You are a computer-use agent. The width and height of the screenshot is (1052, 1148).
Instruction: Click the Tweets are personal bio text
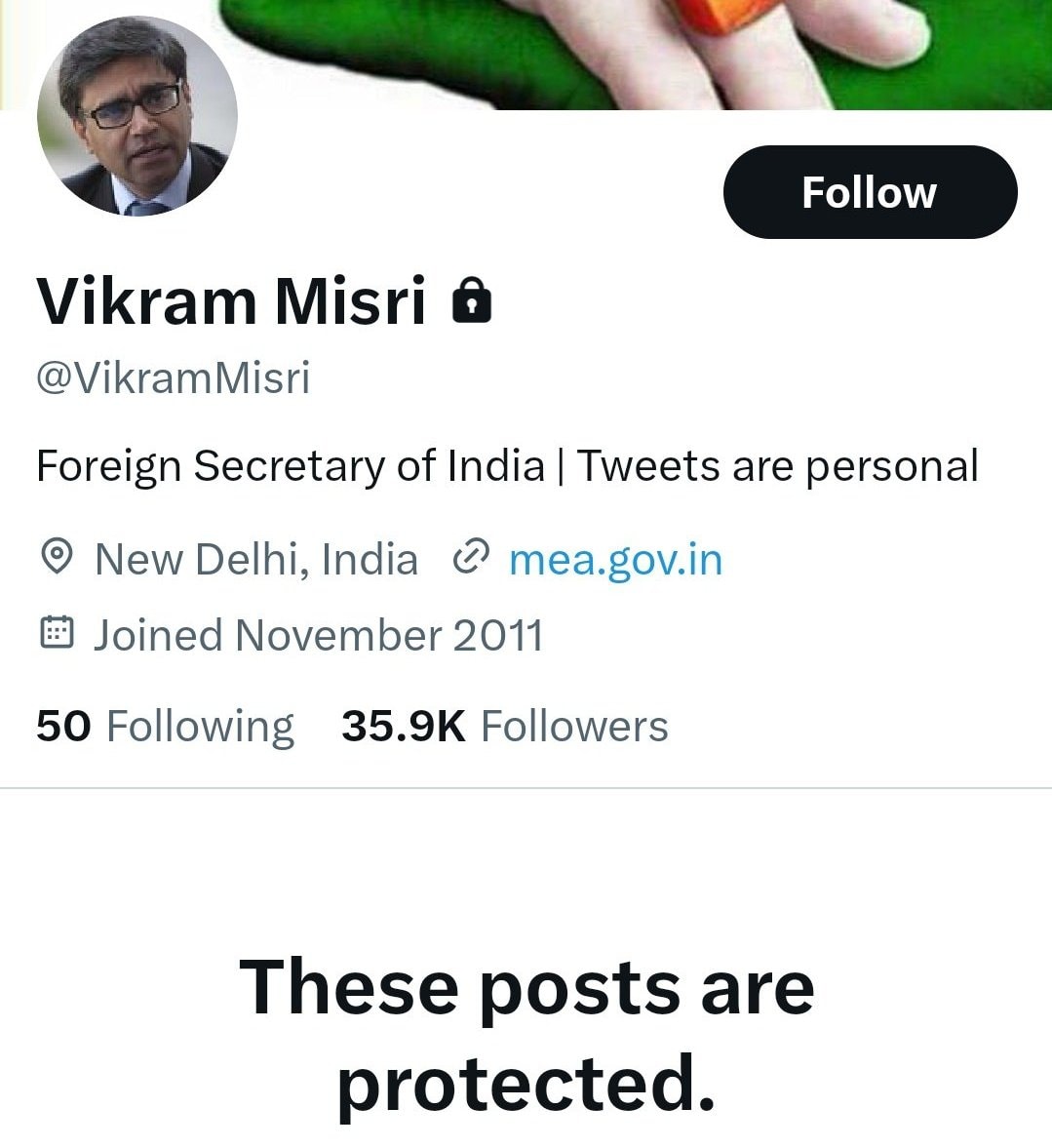pyautogui.click(x=777, y=466)
